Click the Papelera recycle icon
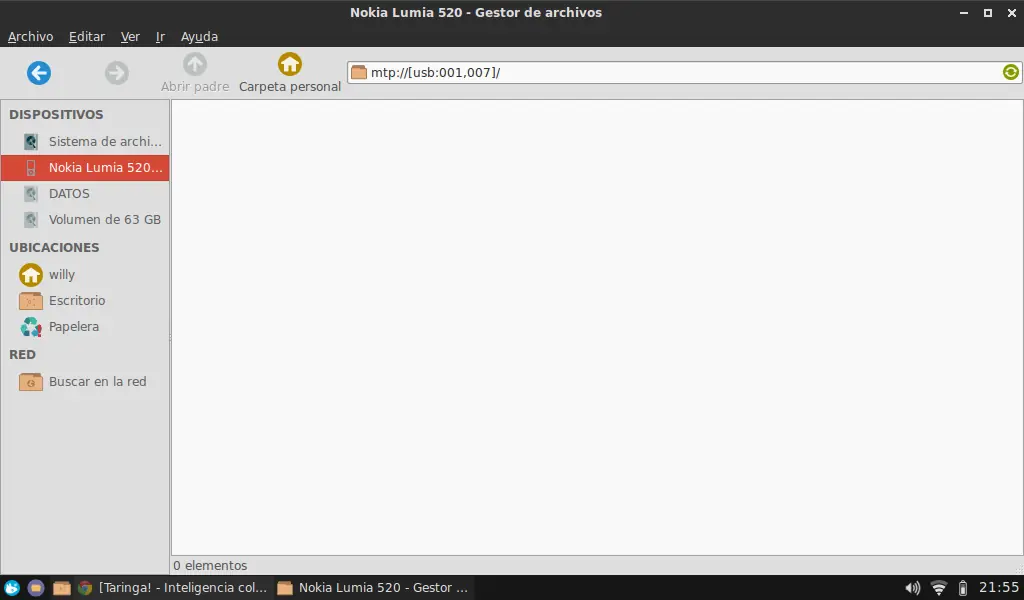 [x=31, y=326]
